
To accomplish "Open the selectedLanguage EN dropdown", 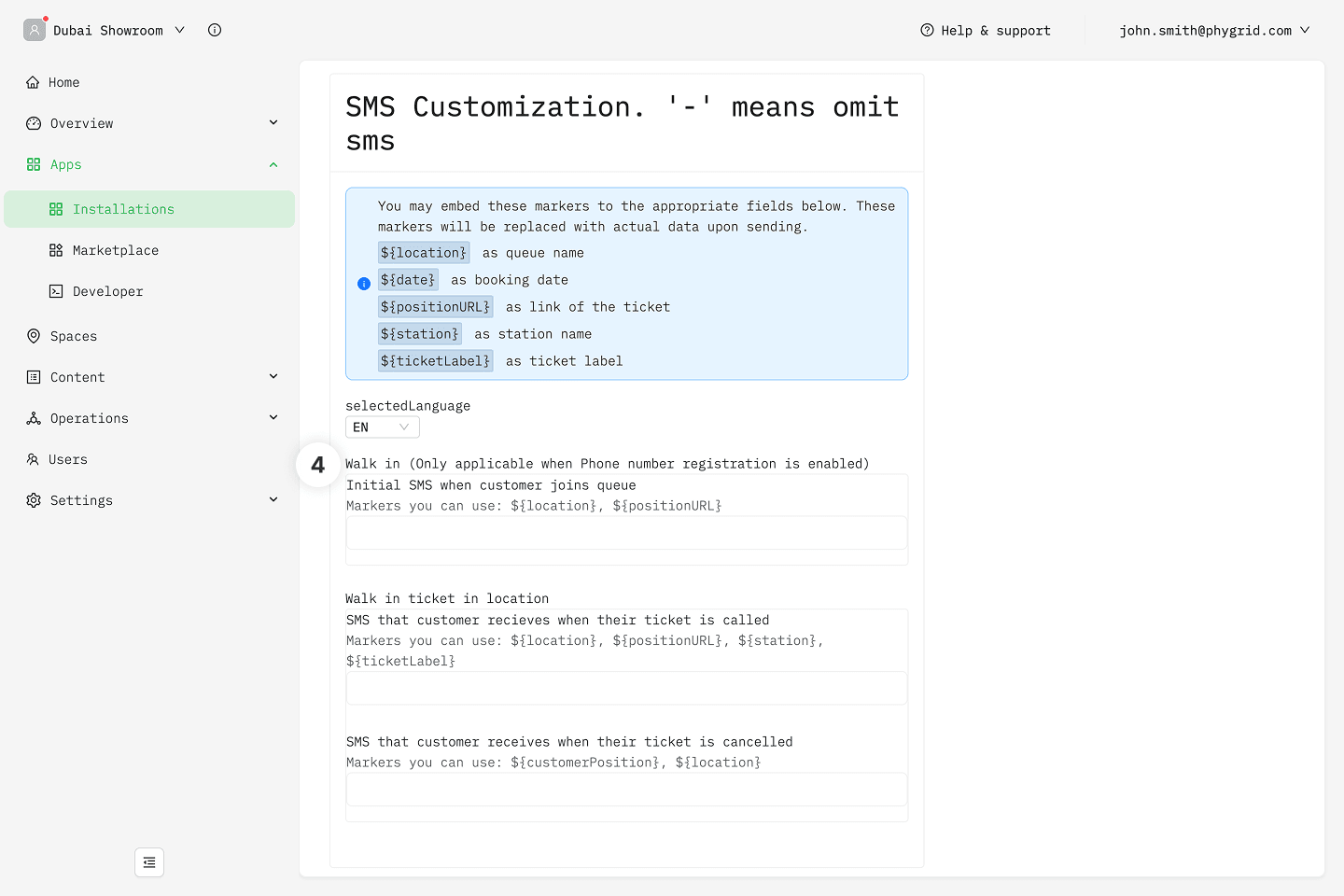I will 382,427.
